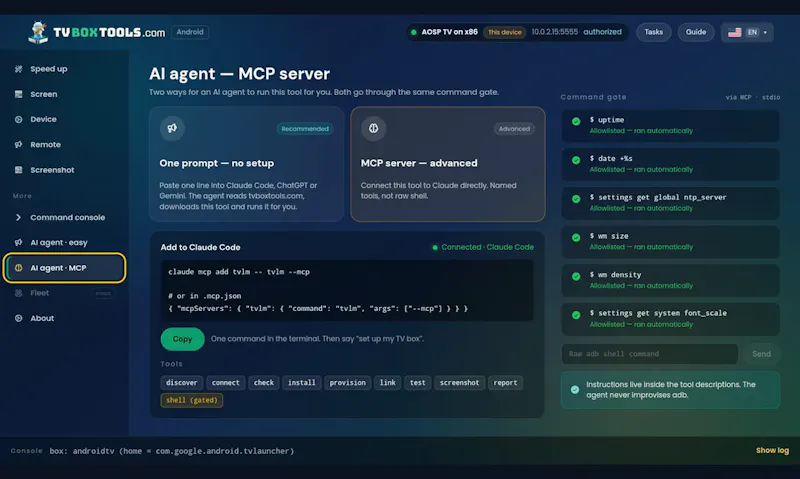Click the check tool chip
This screenshot has width=800, height=479.
point(264,383)
